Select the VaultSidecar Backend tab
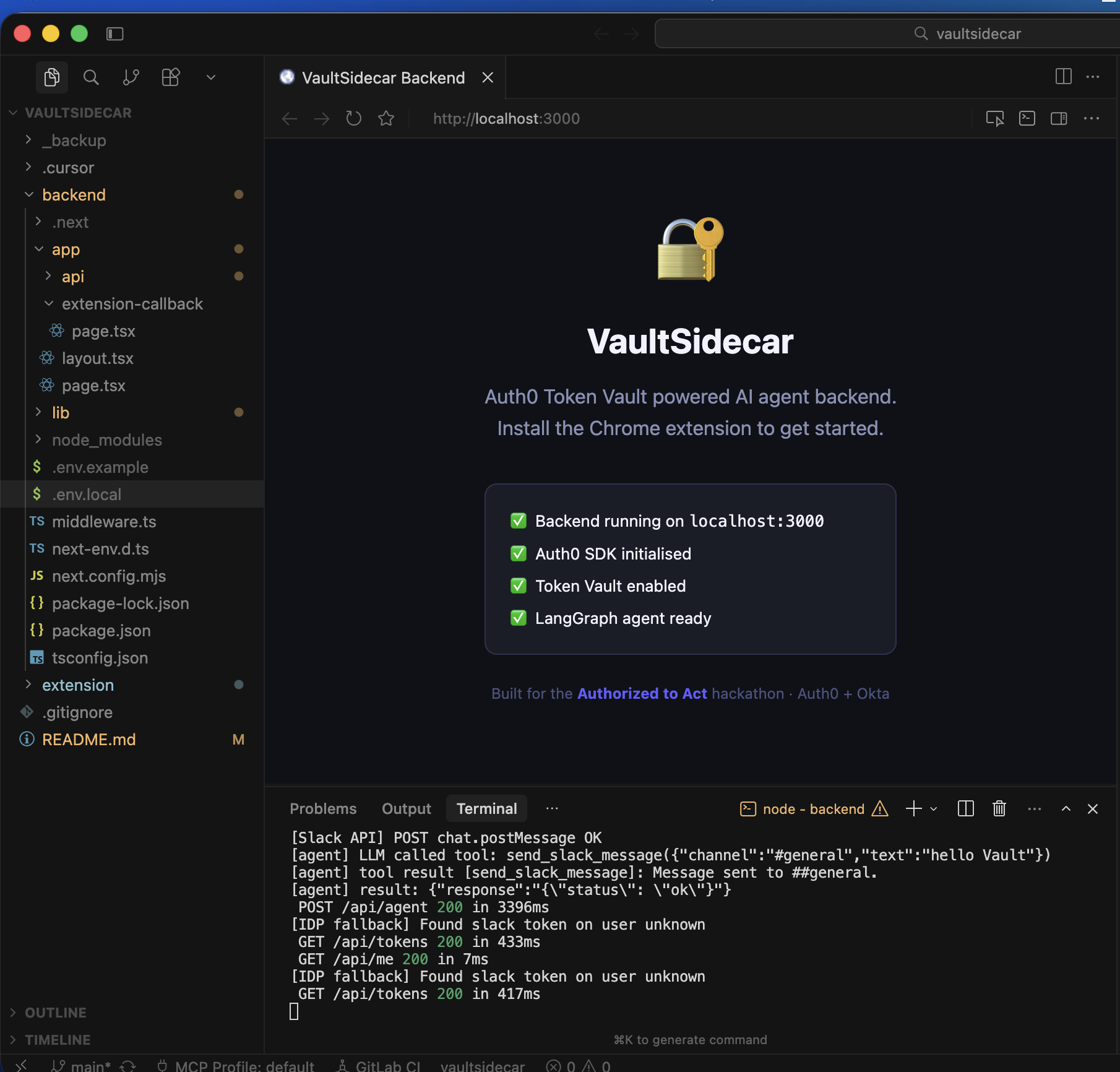 tap(385, 77)
